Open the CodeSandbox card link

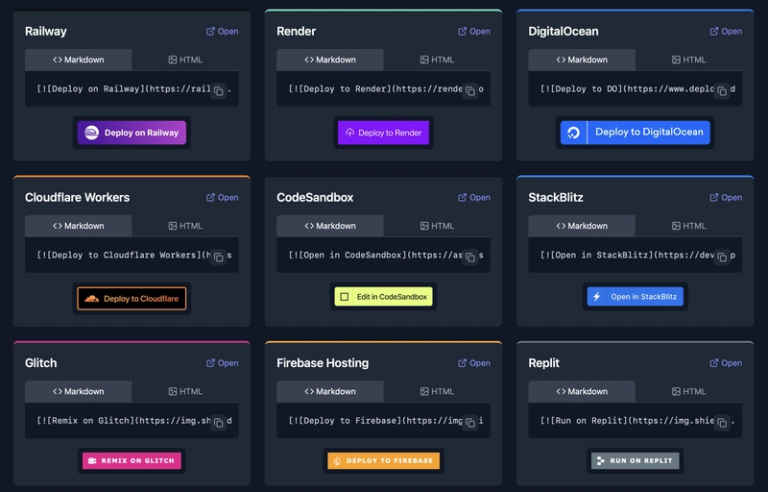(x=474, y=197)
